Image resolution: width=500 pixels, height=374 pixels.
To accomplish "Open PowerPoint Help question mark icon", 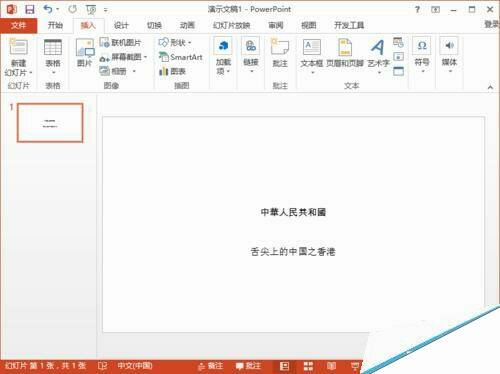I will 417,9.
